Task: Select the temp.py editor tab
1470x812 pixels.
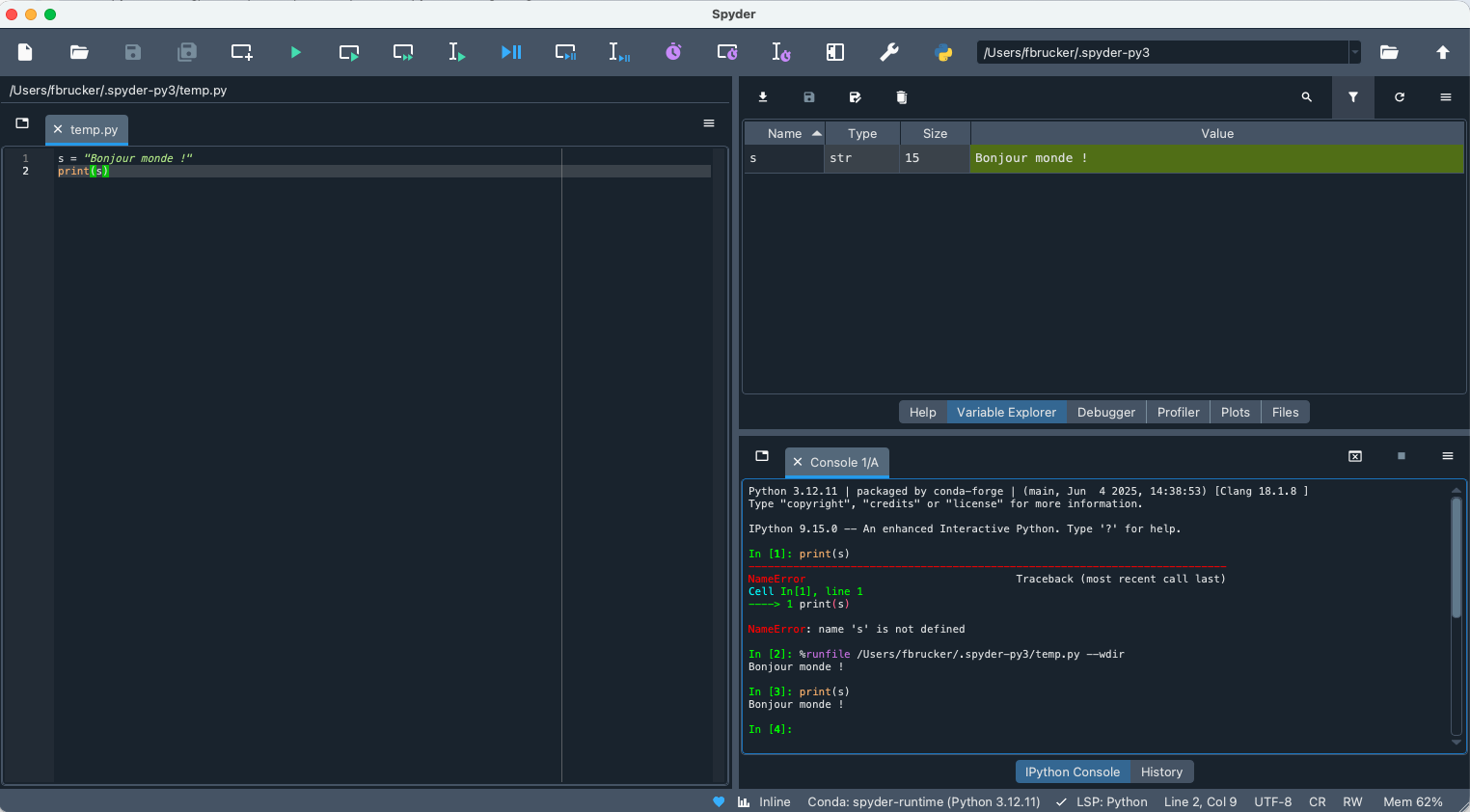Action: (94, 129)
